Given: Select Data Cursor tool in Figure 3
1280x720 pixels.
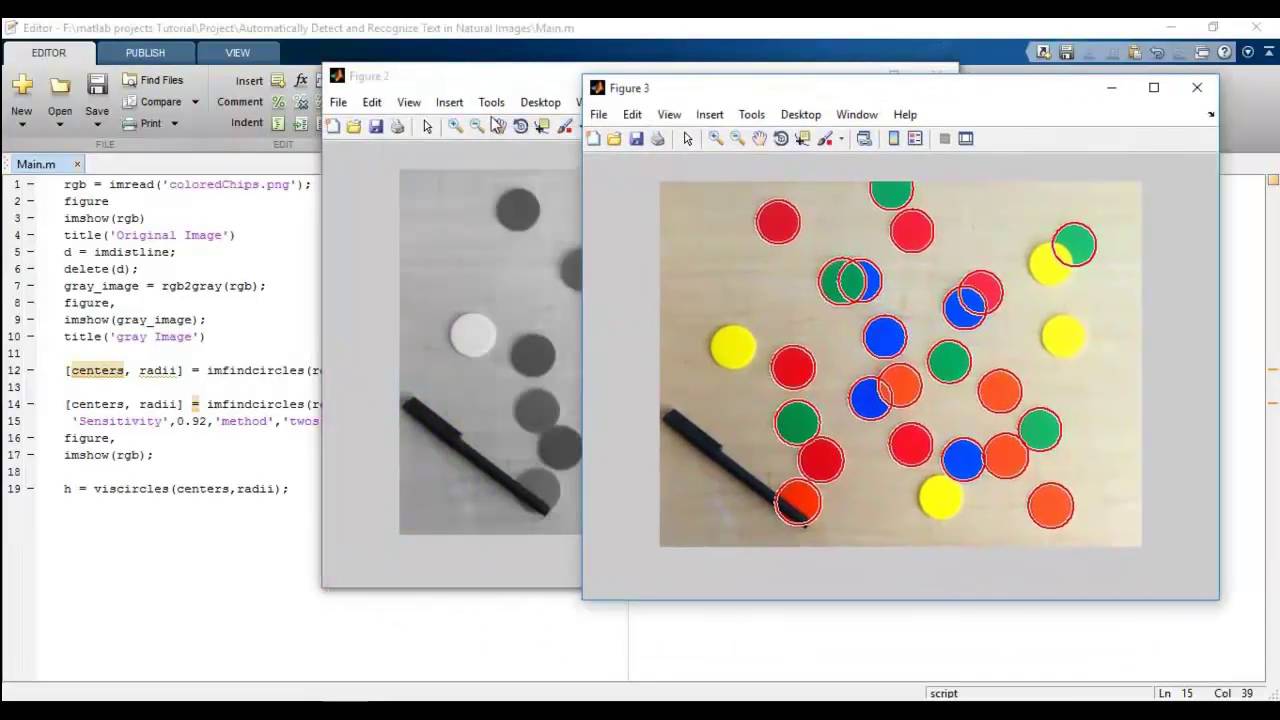Looking at the screenshot, I should [803, 139].
